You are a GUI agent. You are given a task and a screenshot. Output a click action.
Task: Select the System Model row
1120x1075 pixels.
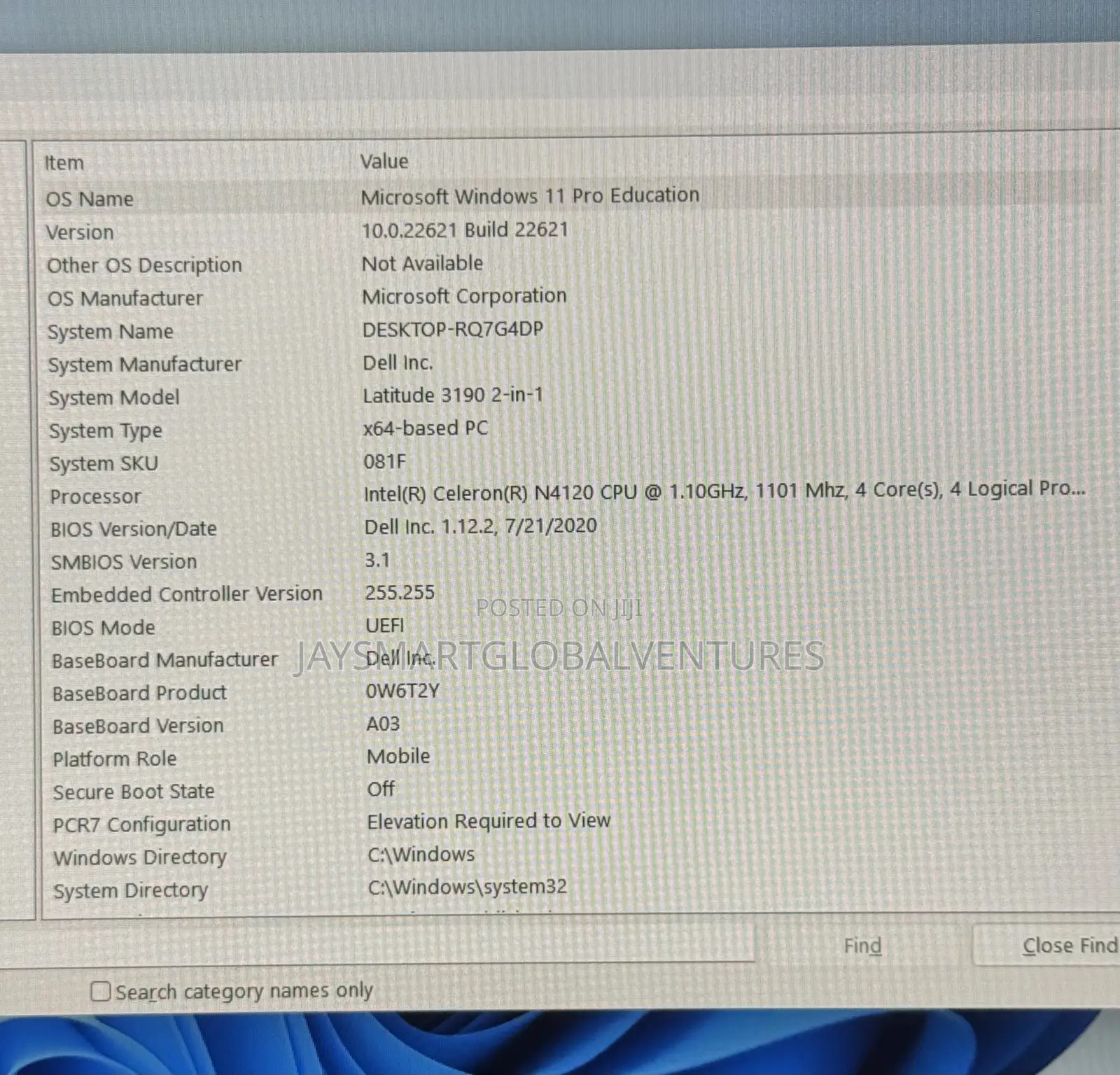point(570,397)
